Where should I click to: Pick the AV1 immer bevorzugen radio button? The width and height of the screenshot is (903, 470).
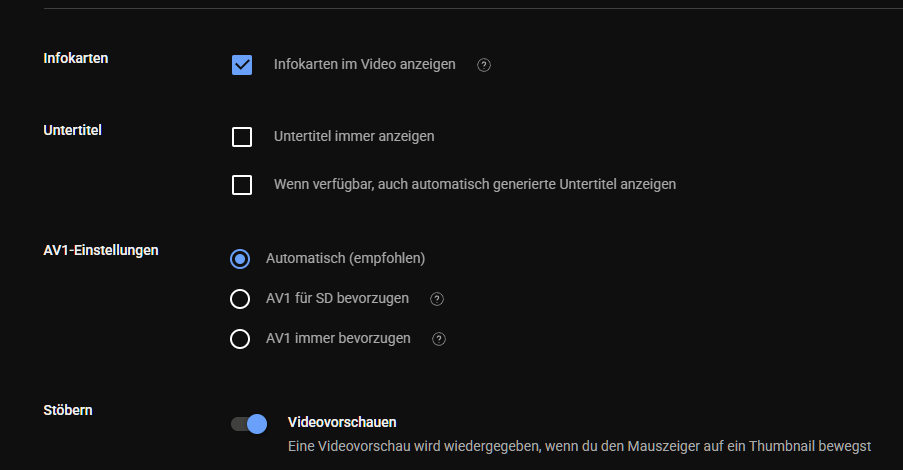240,339
